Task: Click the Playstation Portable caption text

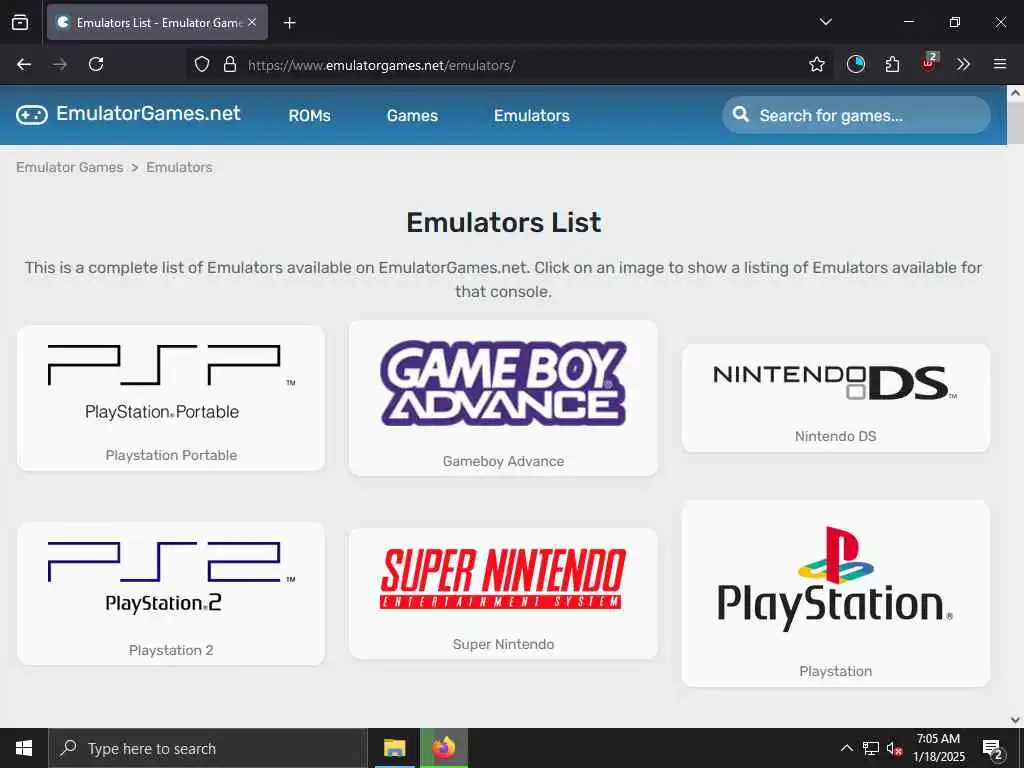Action: [x=171, y=455]
